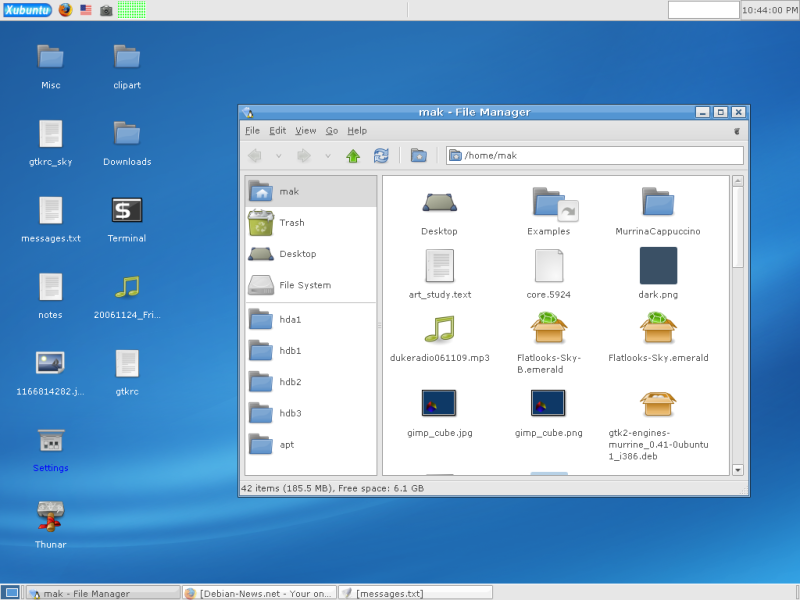Open the Go menu

click(331, 131)
